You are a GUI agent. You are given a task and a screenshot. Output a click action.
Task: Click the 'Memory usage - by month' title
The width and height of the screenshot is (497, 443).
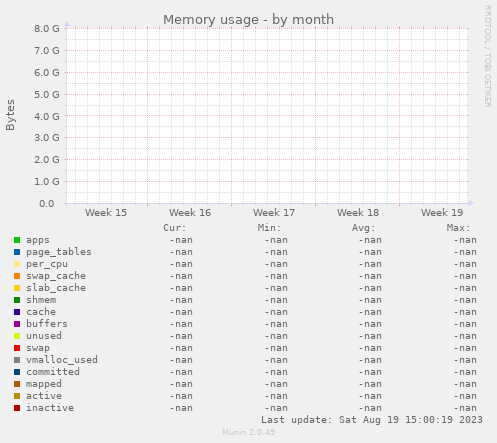(248, 20)
